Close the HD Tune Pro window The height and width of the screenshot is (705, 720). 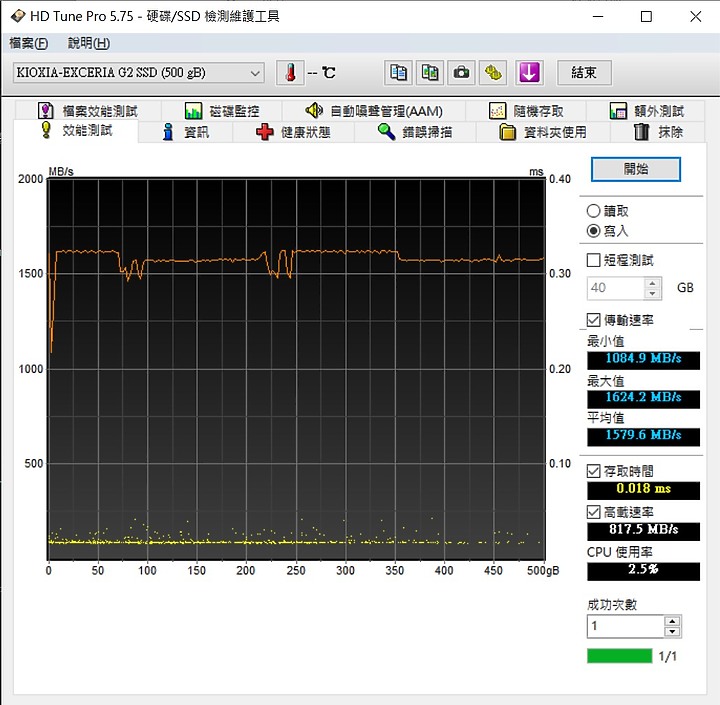[695, 17]
